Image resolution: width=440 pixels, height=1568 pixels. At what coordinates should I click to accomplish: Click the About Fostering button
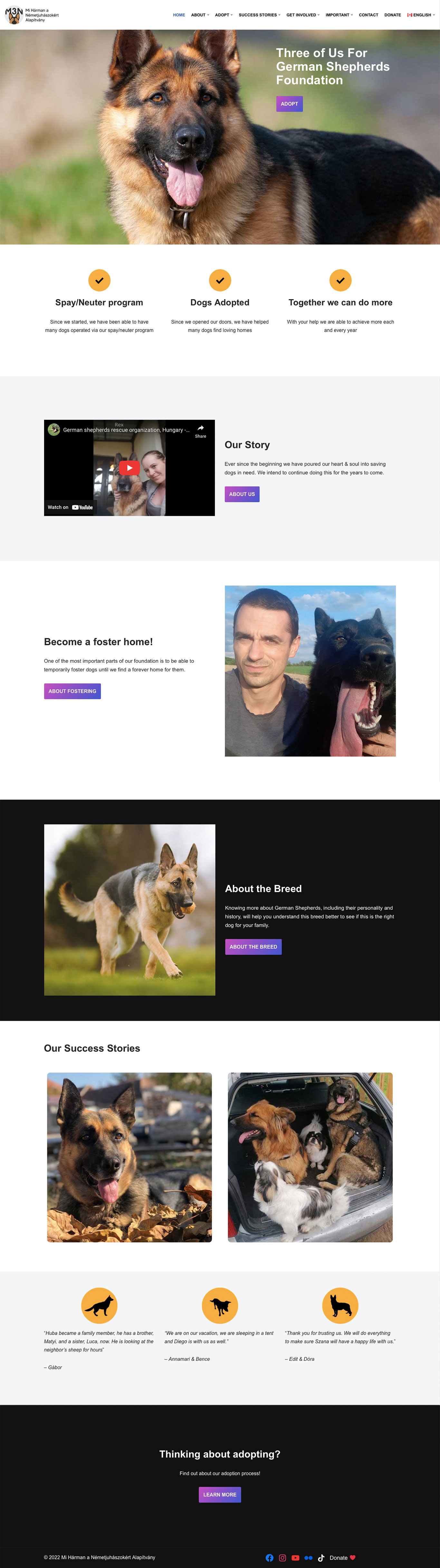[72, 691]
